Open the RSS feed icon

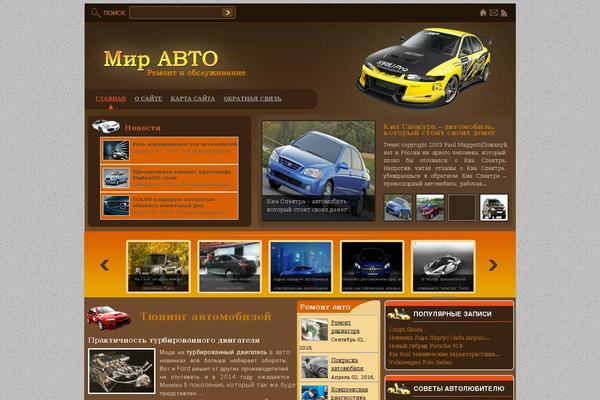coord(504,13)
